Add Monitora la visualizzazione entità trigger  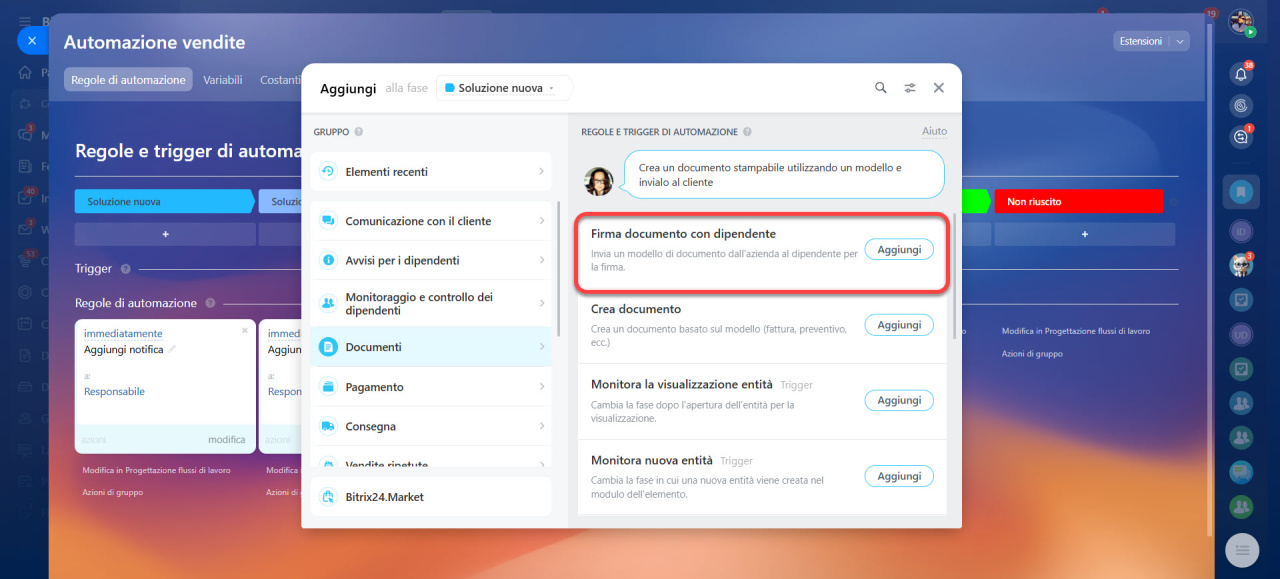pos(899,400)
